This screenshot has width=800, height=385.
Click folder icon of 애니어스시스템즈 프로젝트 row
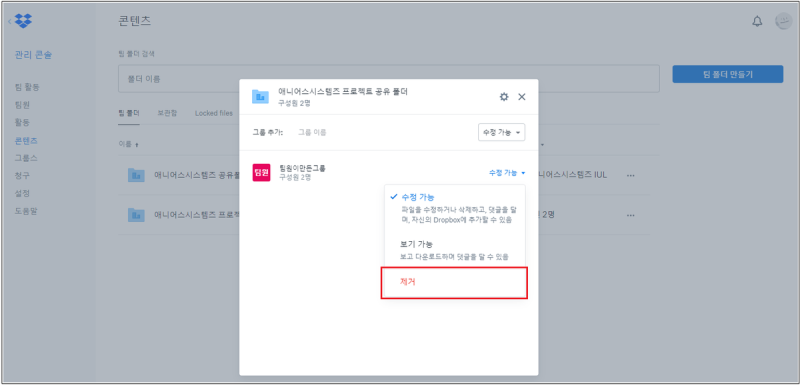[136, 215]
